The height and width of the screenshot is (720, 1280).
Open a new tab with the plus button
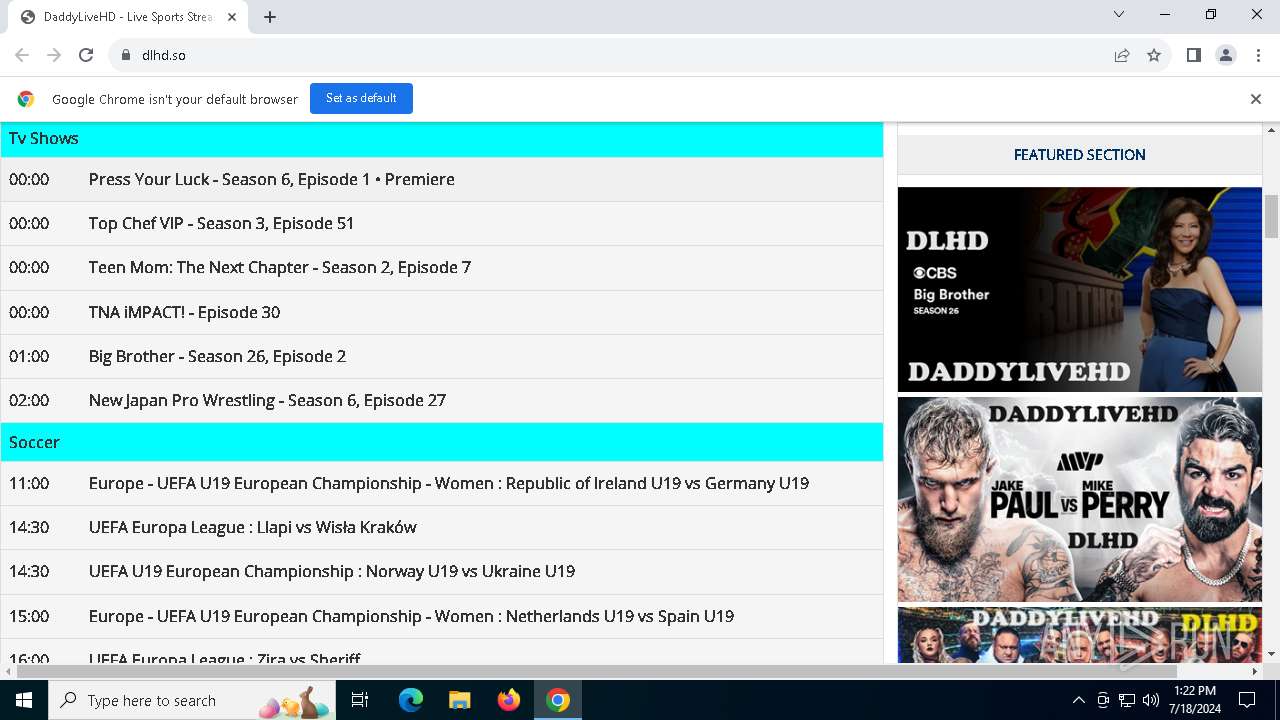[270, 17]
